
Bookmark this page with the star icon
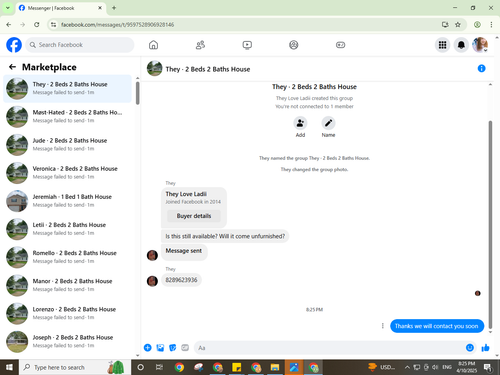click(x=458, y=24)
